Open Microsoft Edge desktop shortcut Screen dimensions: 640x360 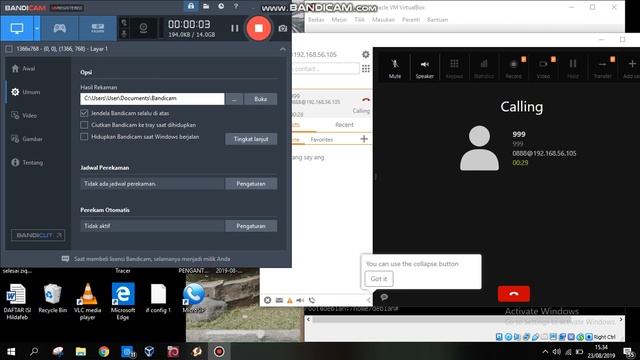pyautogui.click(x=123, y=302)
